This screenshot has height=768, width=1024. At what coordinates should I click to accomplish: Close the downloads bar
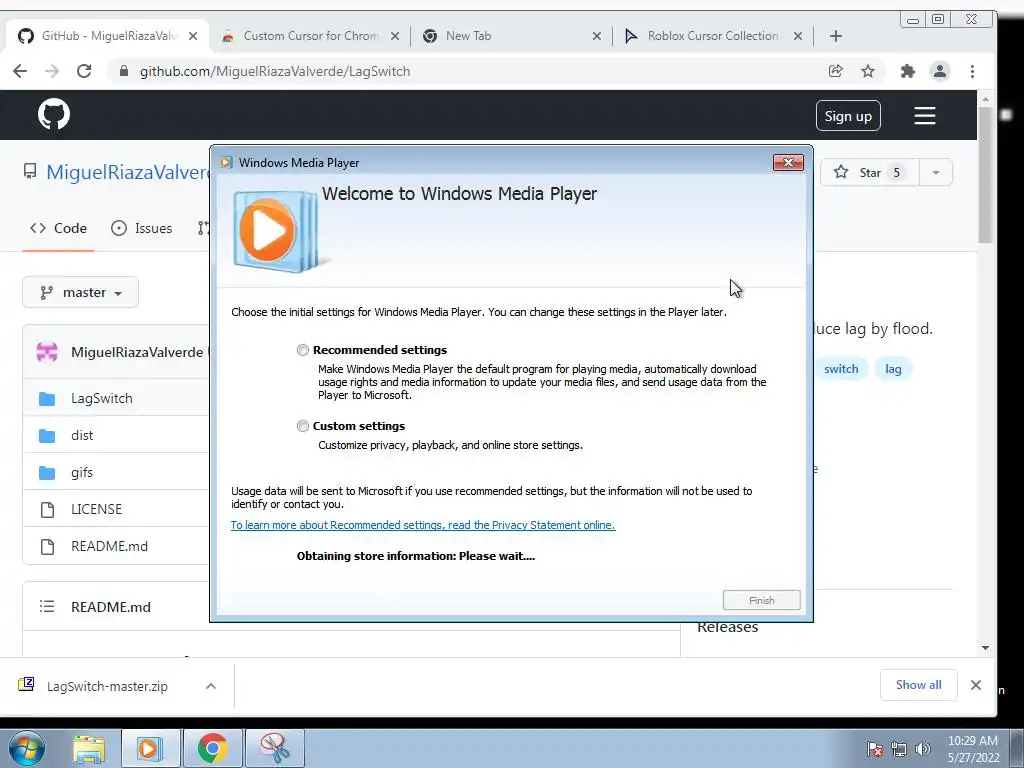click(976, 684)
